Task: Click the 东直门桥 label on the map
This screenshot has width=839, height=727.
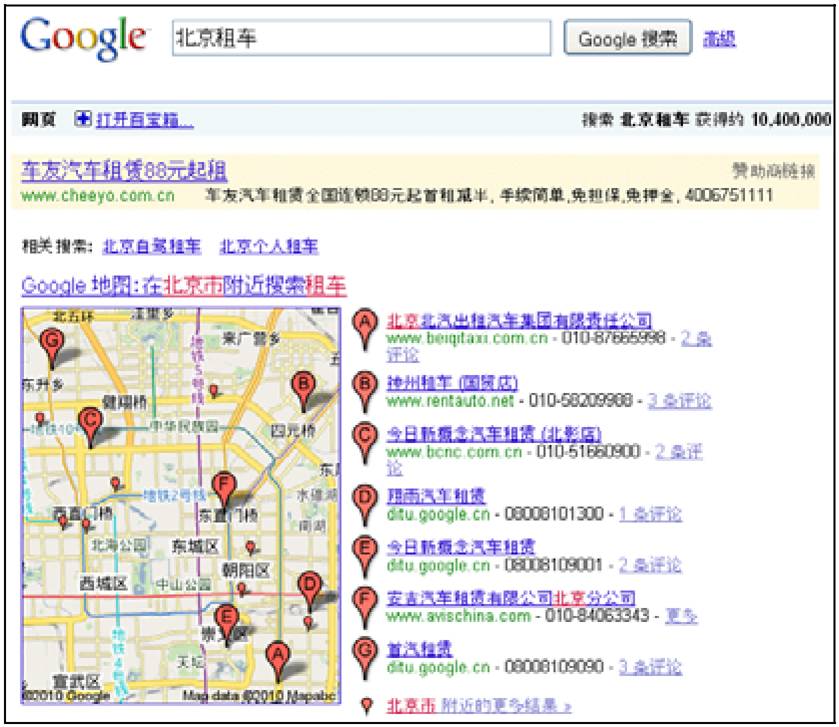Action: 228,516
